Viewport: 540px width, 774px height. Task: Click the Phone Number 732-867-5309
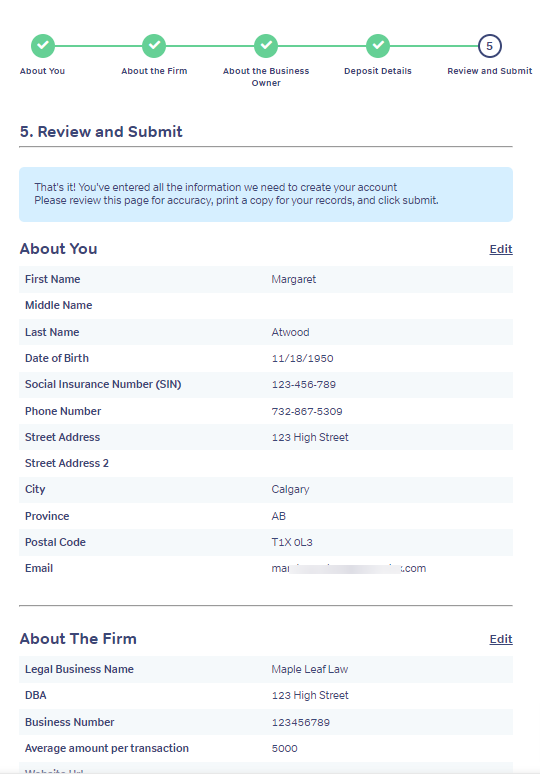tap(307, 411)
